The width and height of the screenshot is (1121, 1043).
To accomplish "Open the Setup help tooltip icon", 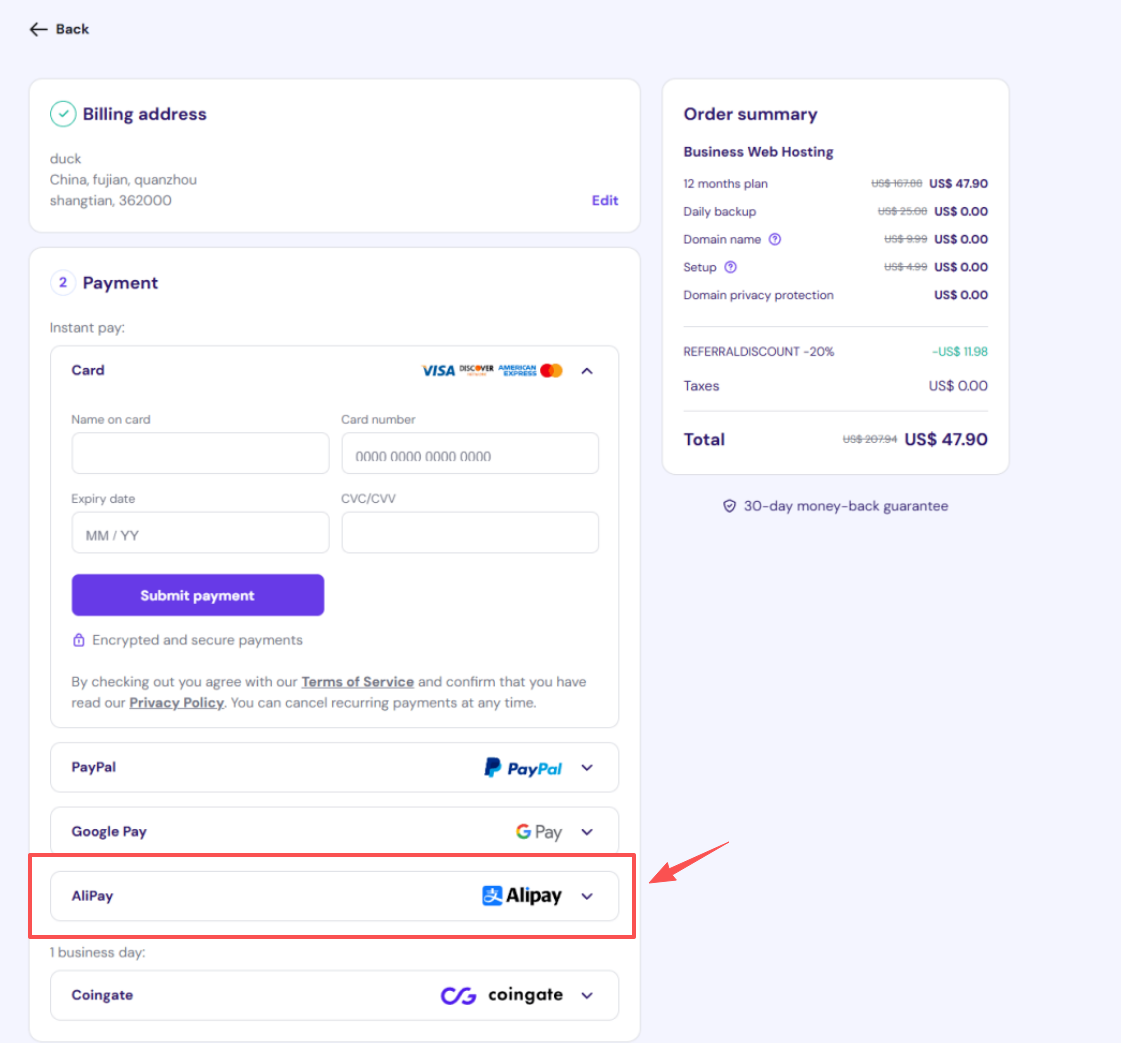I will coord(730,267).
